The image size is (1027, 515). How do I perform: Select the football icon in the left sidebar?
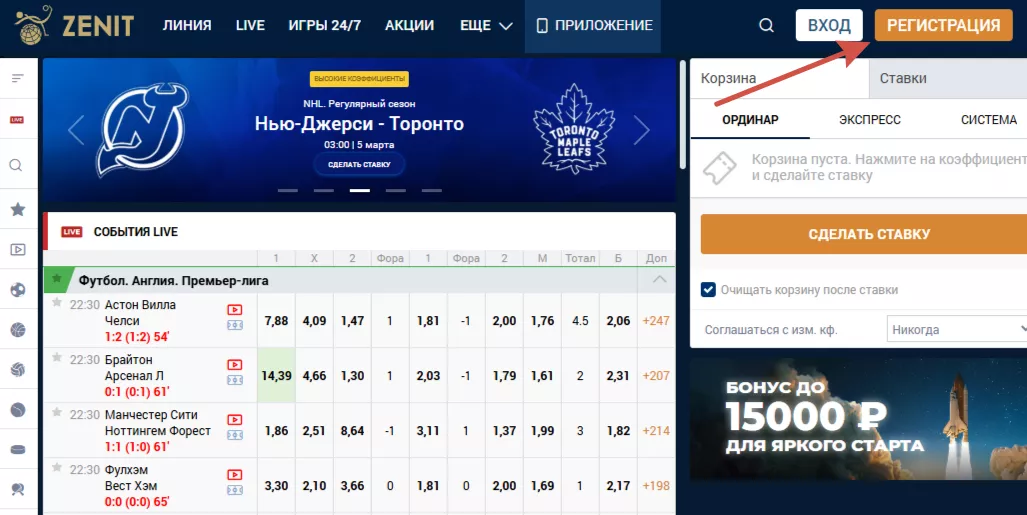pyautogui.click(x=17, y=290)
